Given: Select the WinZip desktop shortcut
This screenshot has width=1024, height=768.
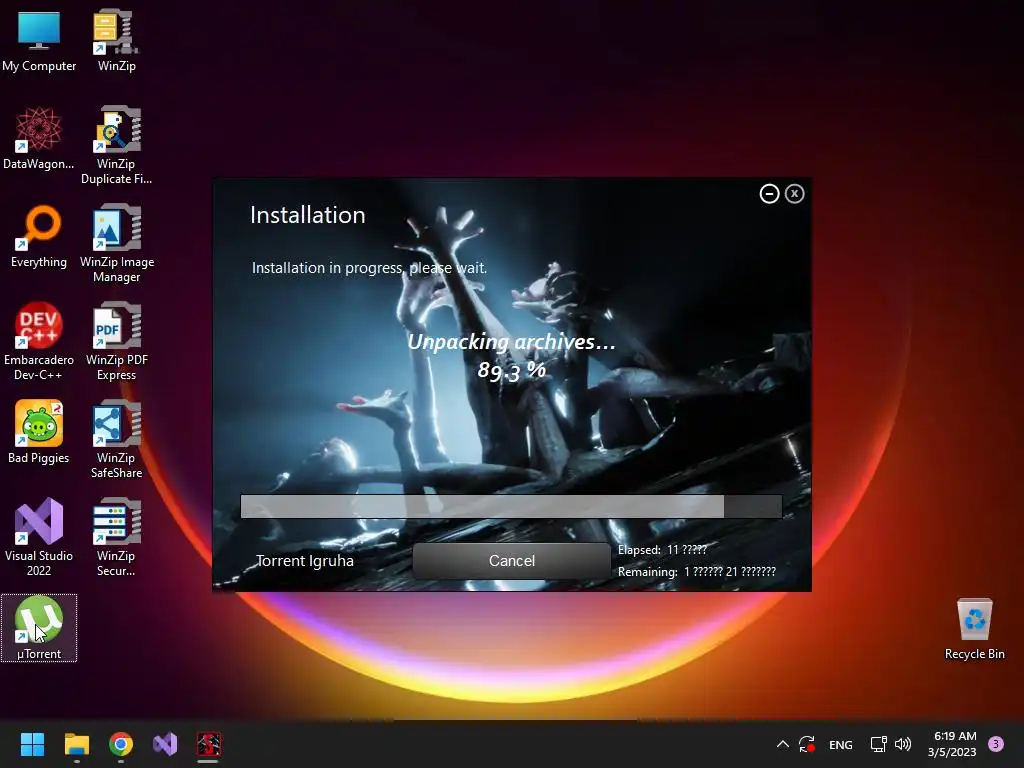Looking at the screenshot, I should tap(116, 40).
